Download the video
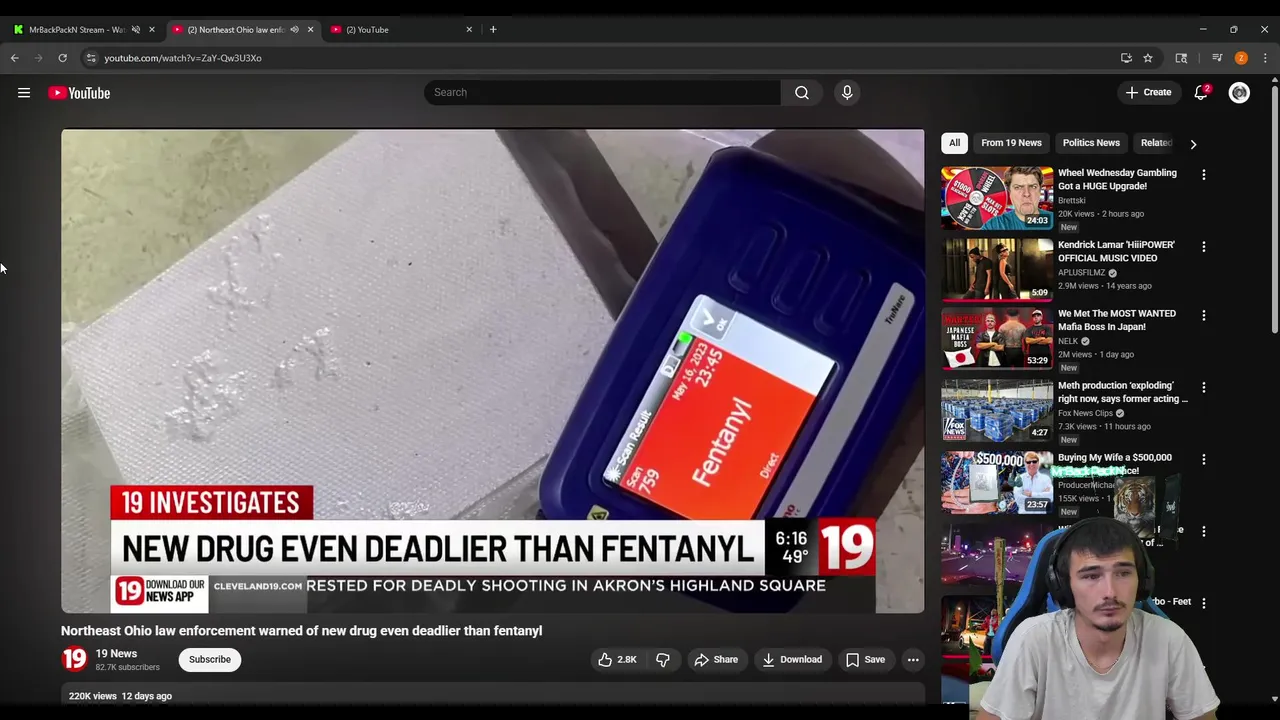This screenshot has height=720, width=1280. pos(792,660)
